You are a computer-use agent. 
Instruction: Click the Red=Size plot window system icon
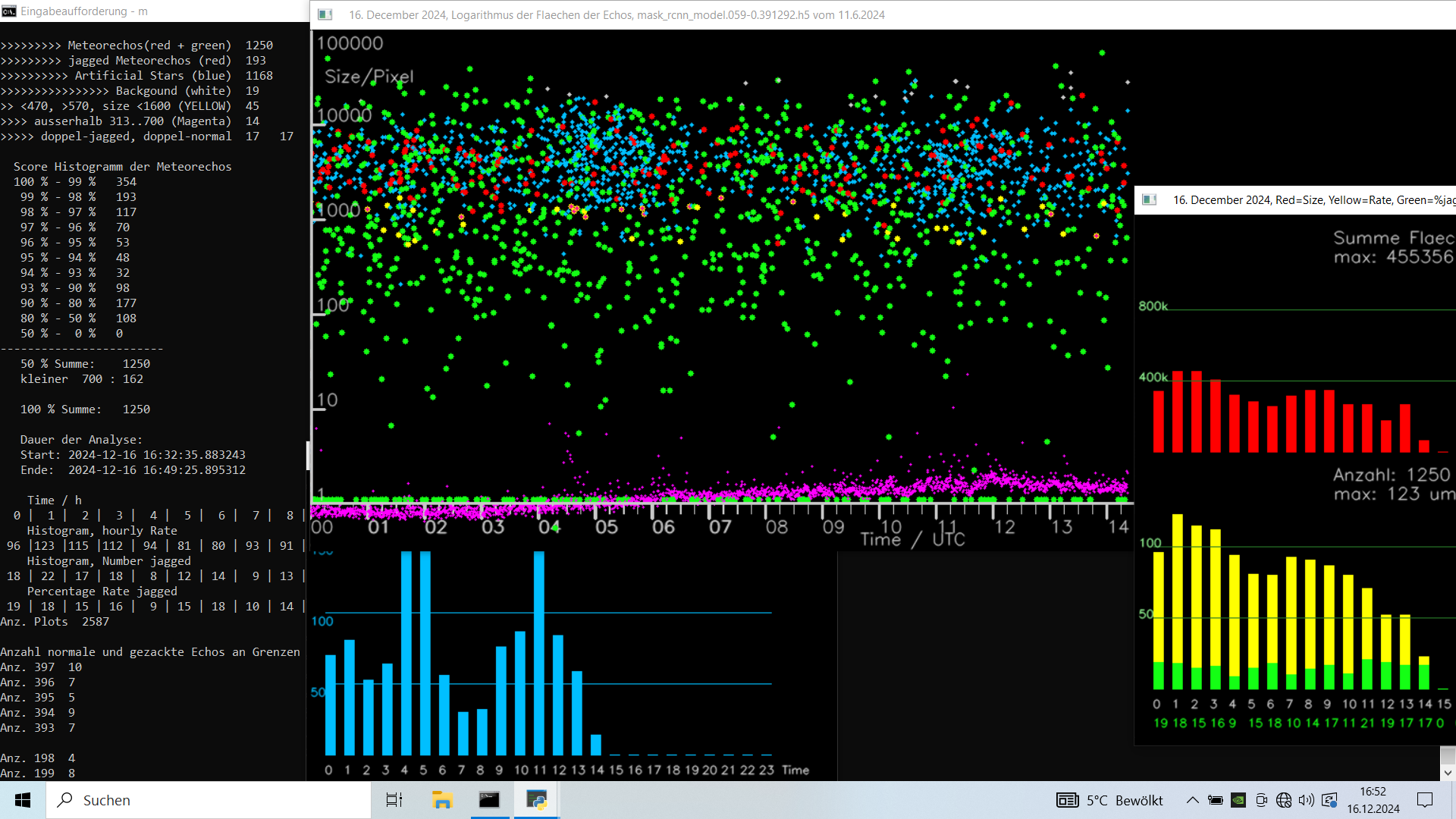pyautogui.click(x=1150, y=199)
